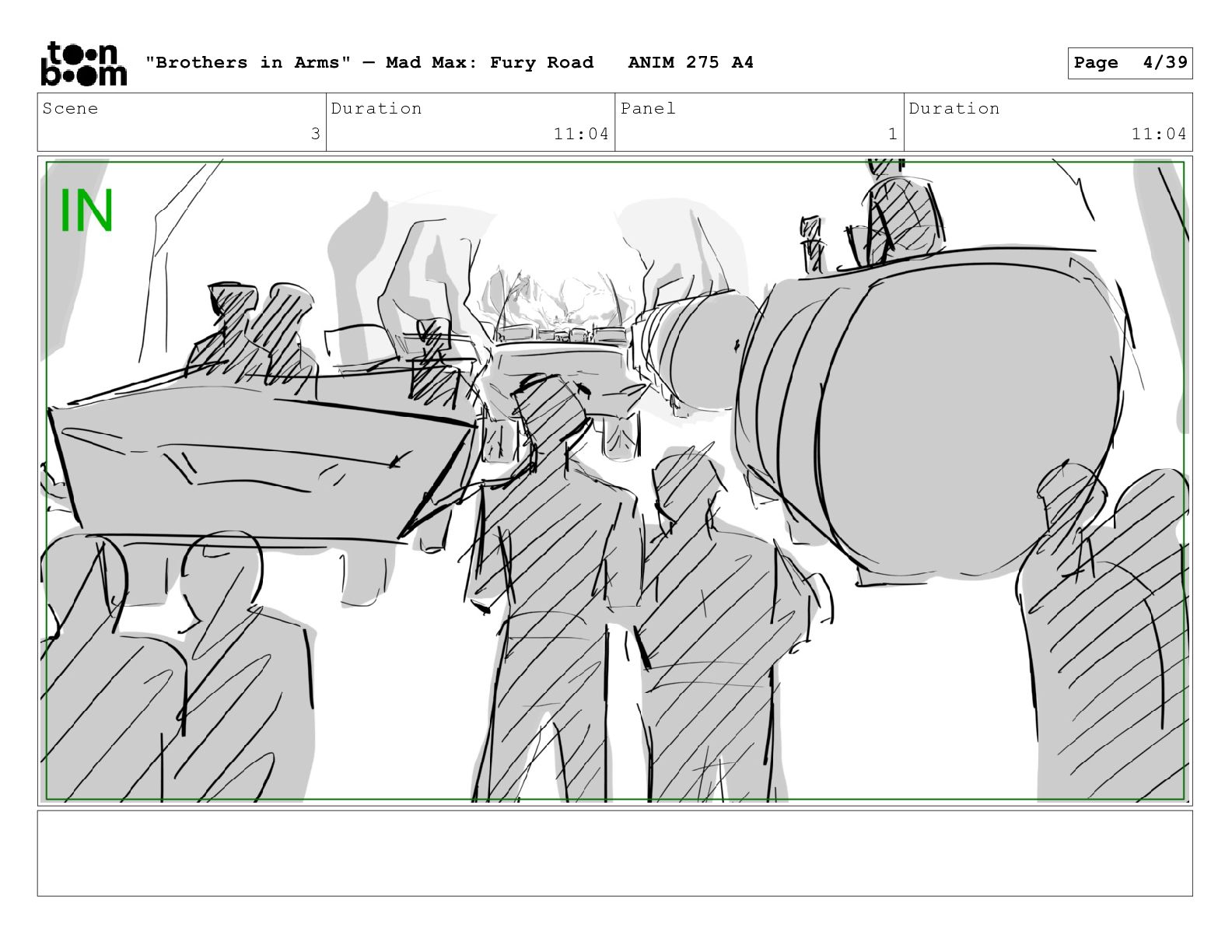Click the panel number value 1

click(x=893, y=134)
